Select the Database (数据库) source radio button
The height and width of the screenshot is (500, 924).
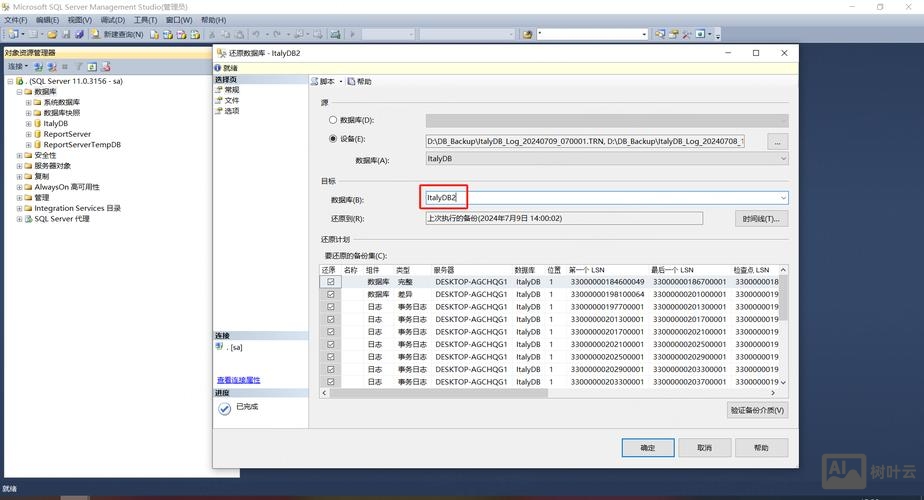[333, 120]
